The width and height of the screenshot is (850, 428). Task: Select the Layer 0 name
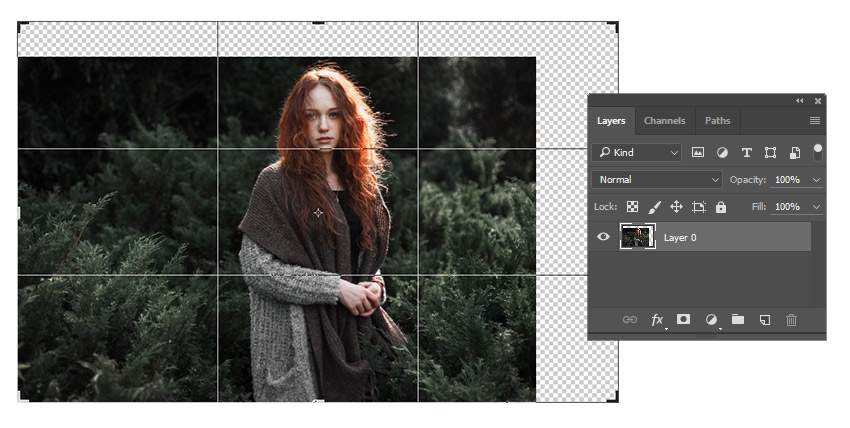tap(680, 237)
